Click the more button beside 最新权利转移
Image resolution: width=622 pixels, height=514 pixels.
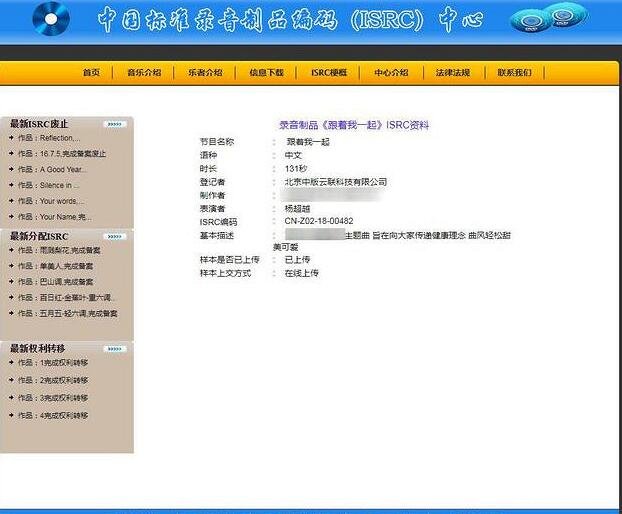(115, 348)
